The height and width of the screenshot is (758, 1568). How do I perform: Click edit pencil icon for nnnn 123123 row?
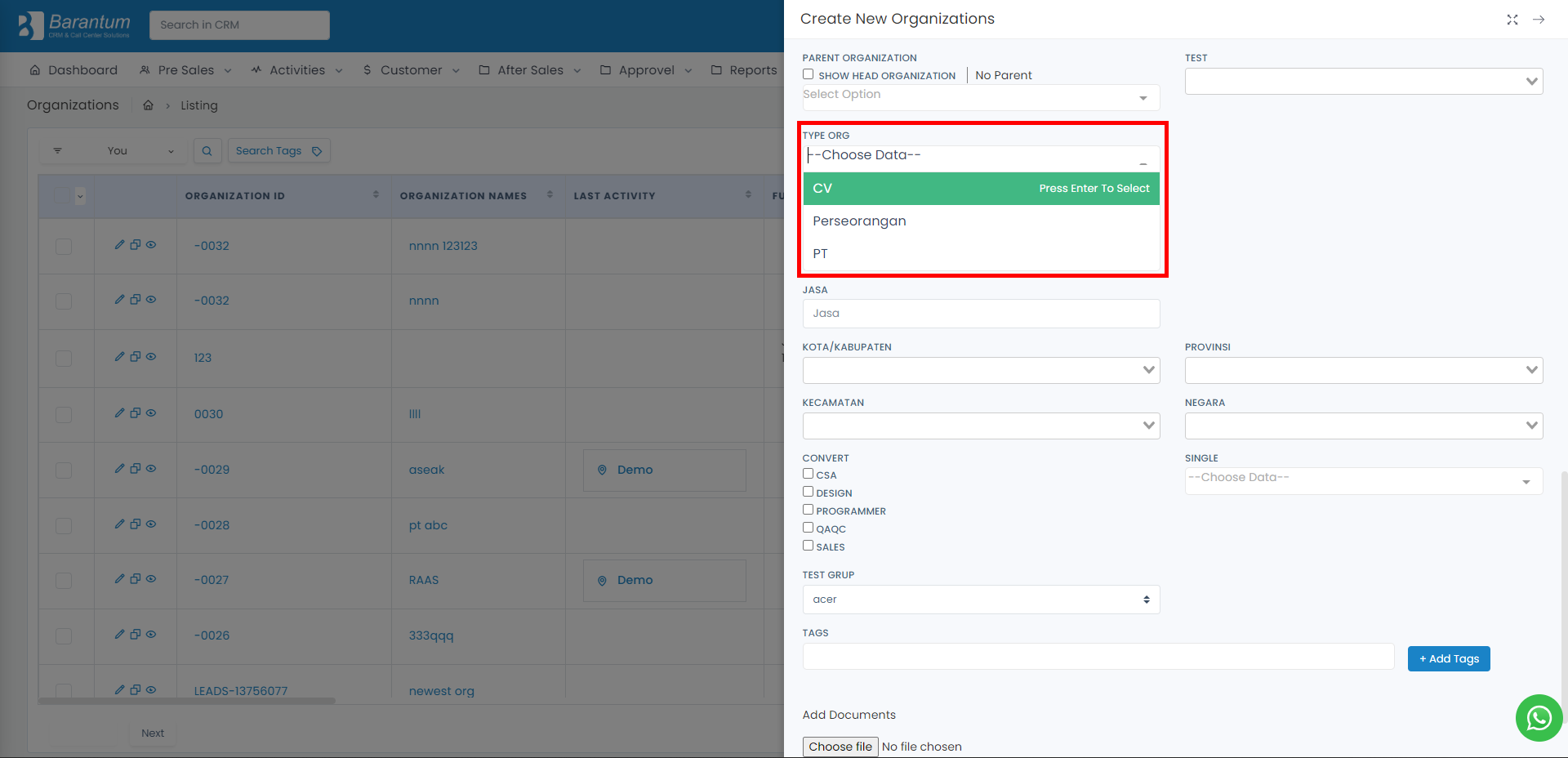tap(119, 245)
